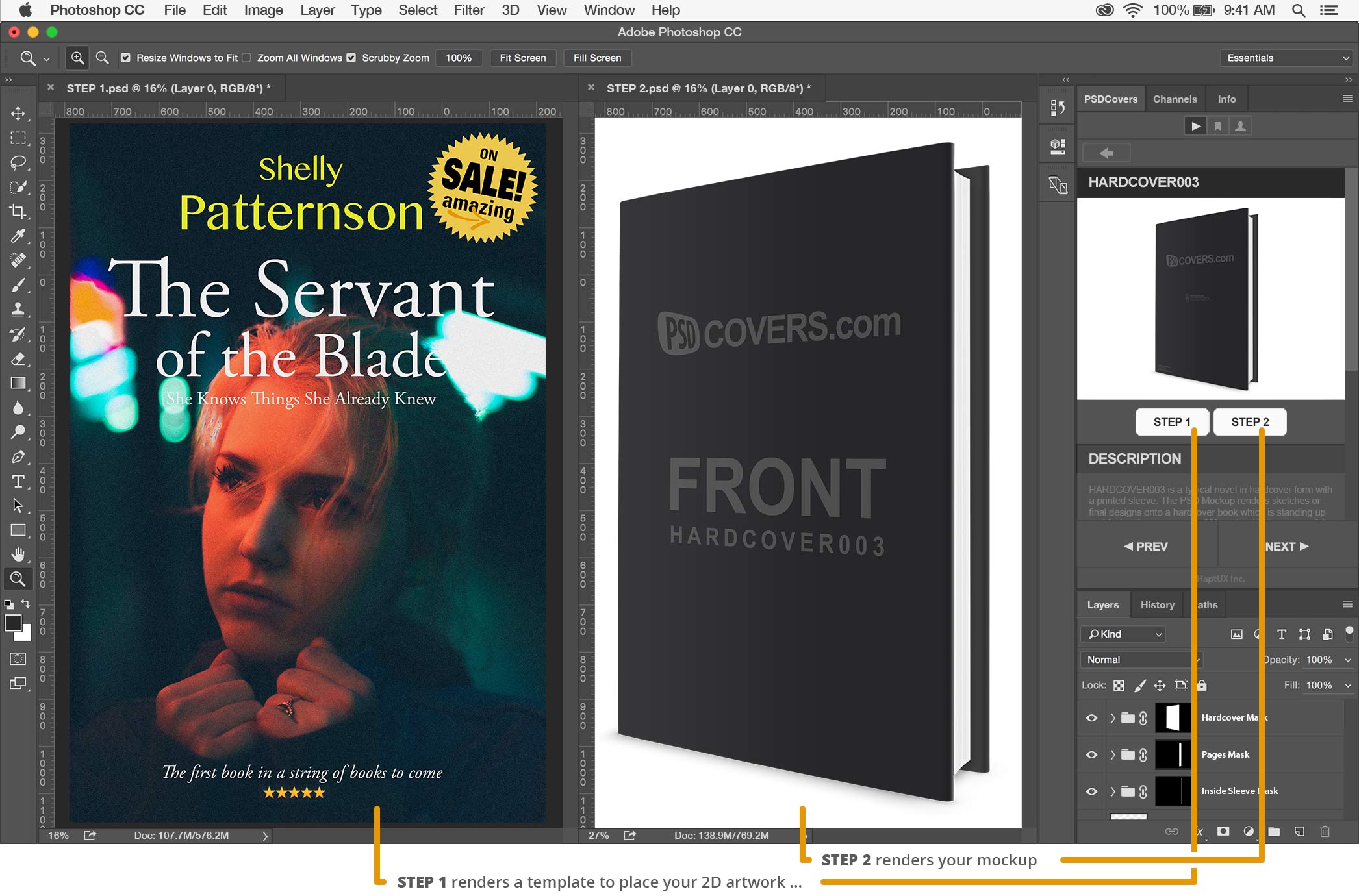Viewport: 1359px width, 896px height.
Task: Expand the Inside Sleeve Mask group
Action: coord(1112,791)
